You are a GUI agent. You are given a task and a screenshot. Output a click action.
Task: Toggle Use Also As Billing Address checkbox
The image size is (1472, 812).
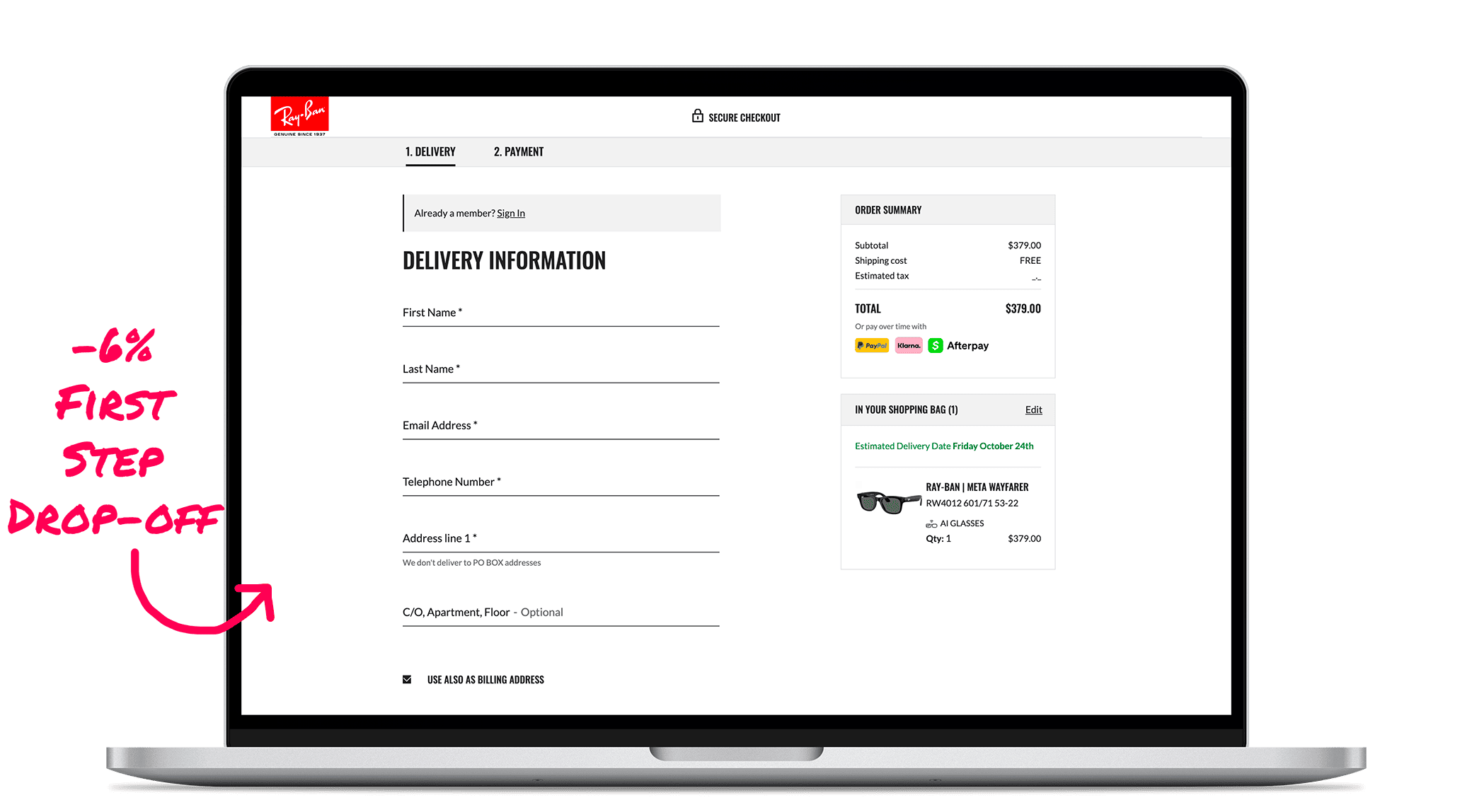(407, 680)
